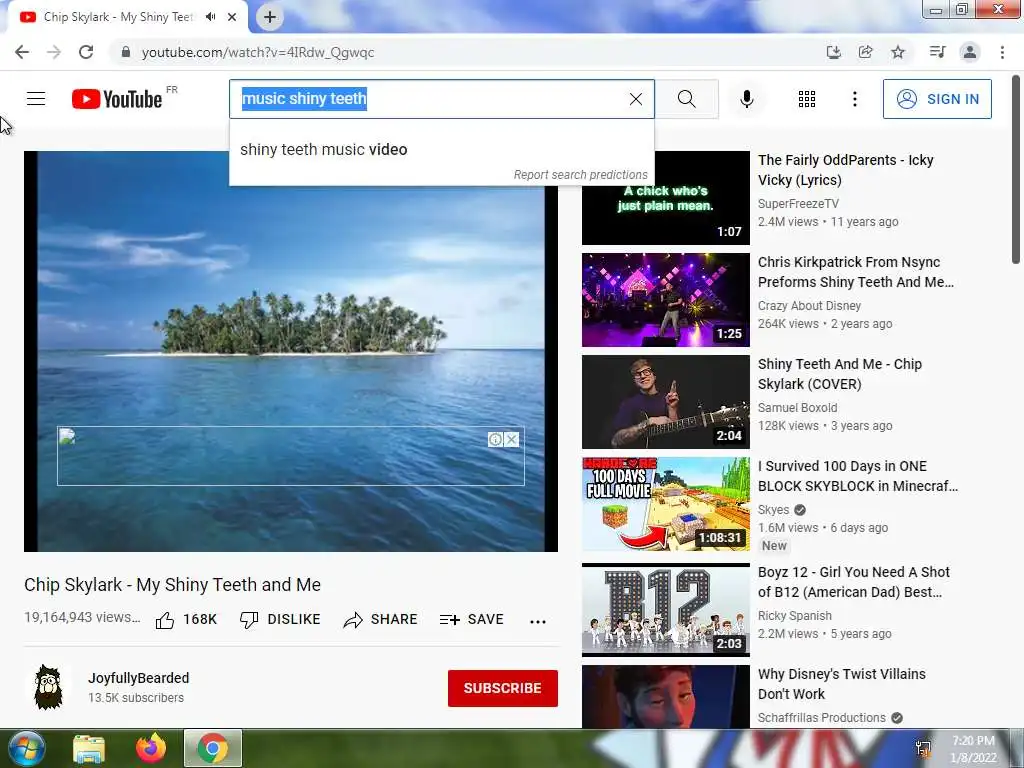The width and height of the screenshot is (1024, 768).
Task: Click the install app icon in address bar
Action: pos(833,52)
